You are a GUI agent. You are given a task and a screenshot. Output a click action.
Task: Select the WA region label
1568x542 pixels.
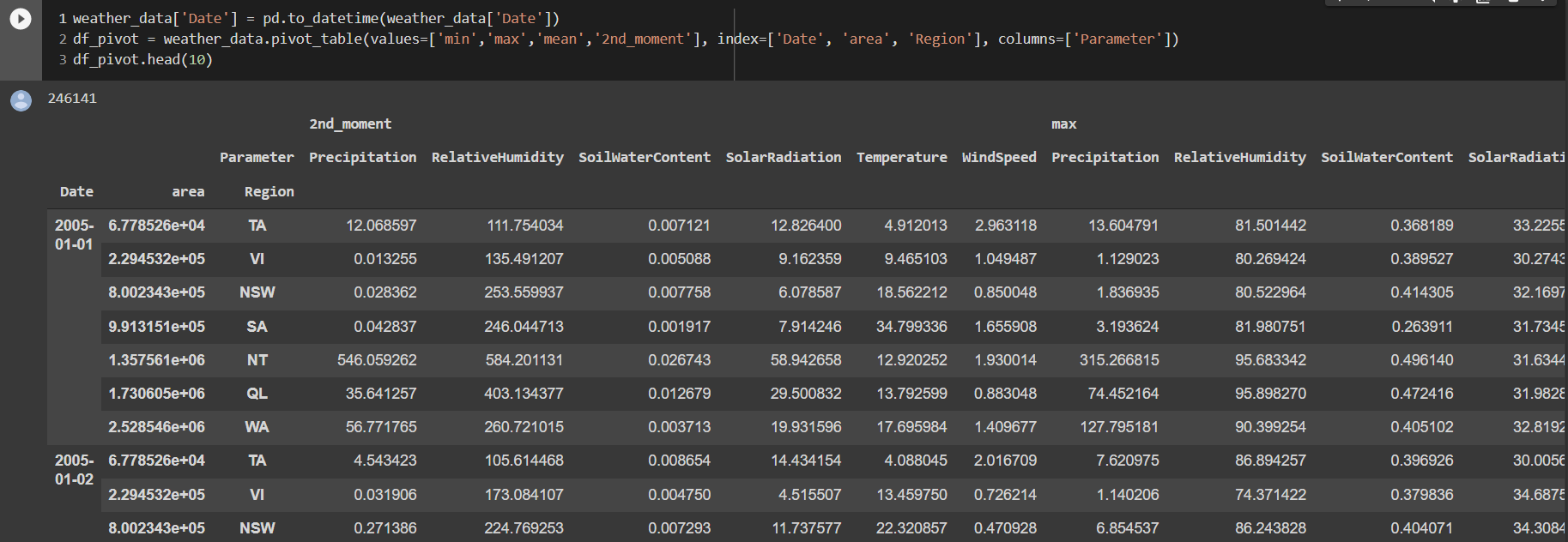(x=257, y=426)
